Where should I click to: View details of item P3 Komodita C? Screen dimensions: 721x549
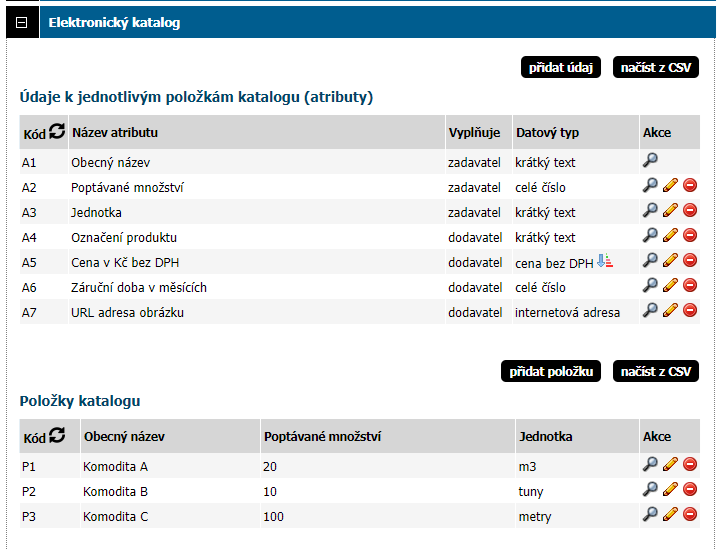(650, 514)
